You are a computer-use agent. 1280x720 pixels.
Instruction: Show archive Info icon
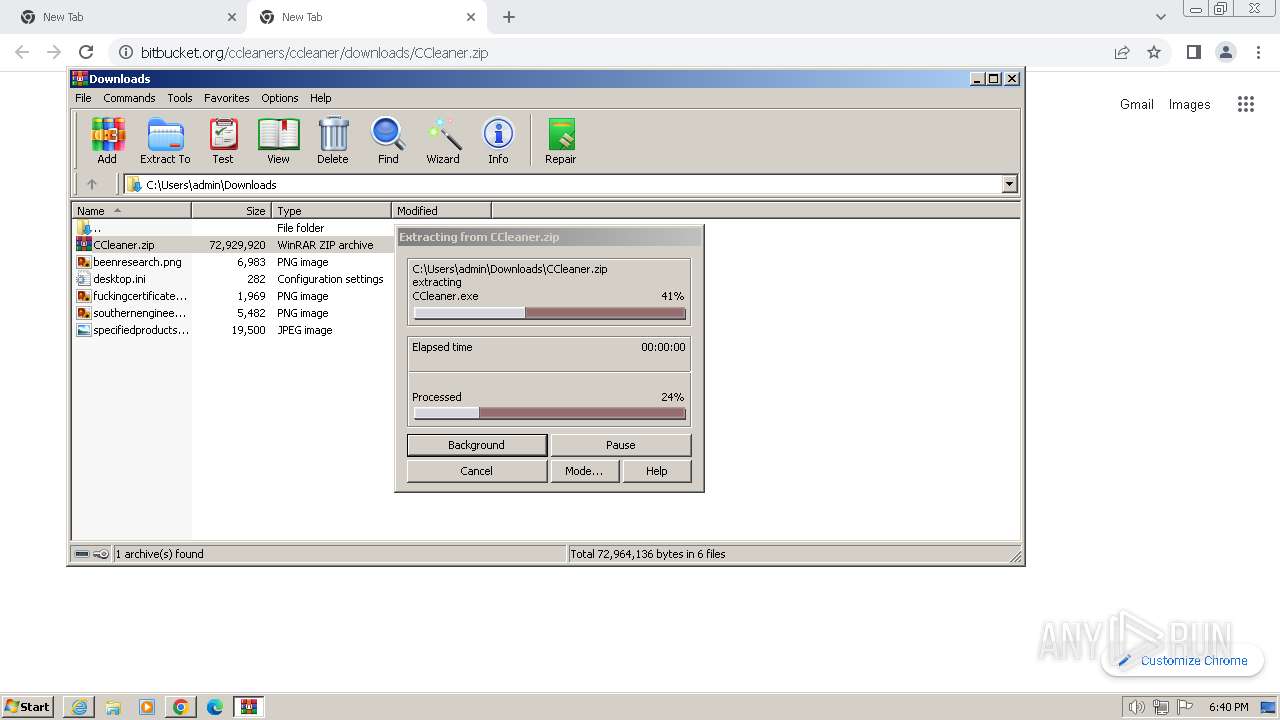point(498,141)
